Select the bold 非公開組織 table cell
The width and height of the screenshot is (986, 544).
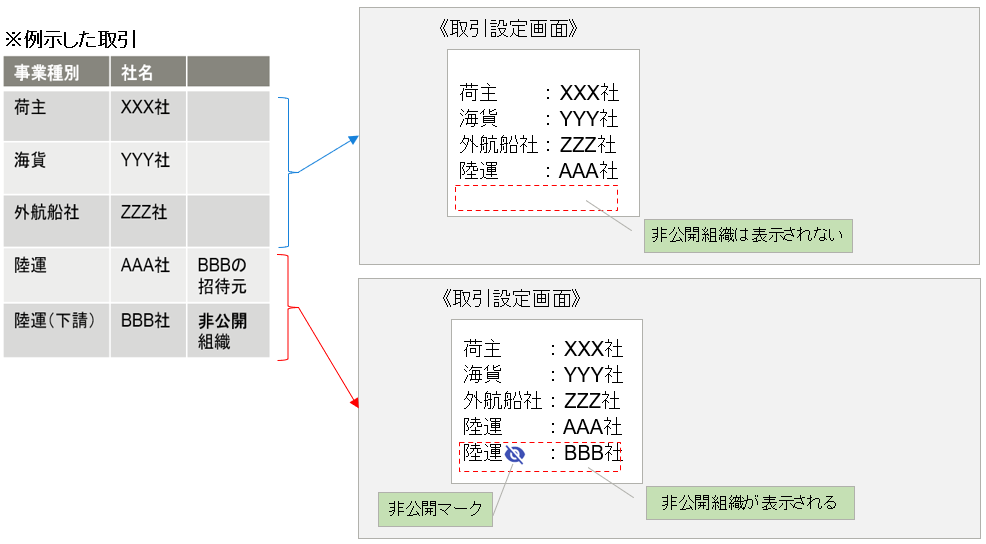coord(222,331)
